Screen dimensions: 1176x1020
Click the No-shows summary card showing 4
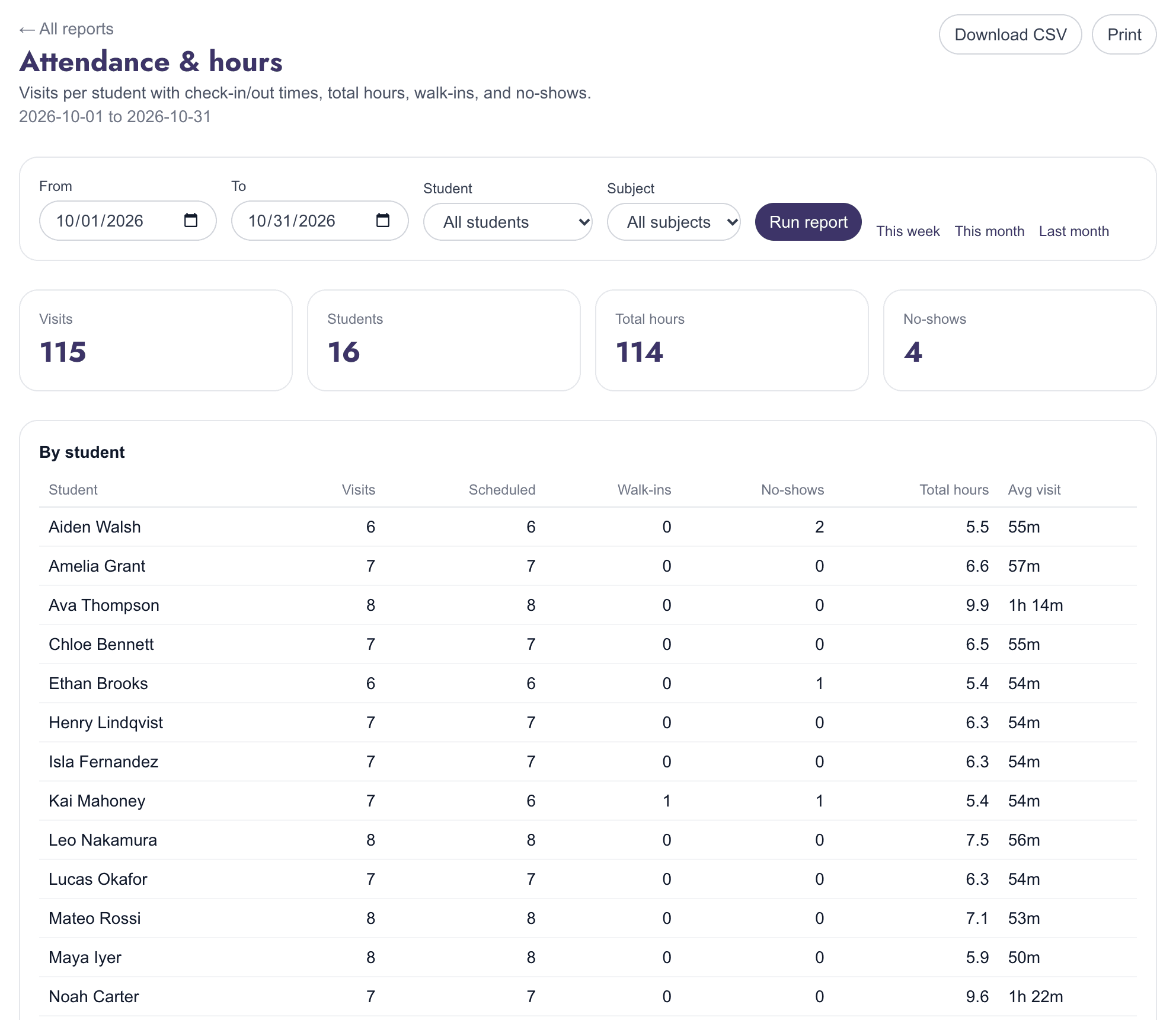[1020, 340]
